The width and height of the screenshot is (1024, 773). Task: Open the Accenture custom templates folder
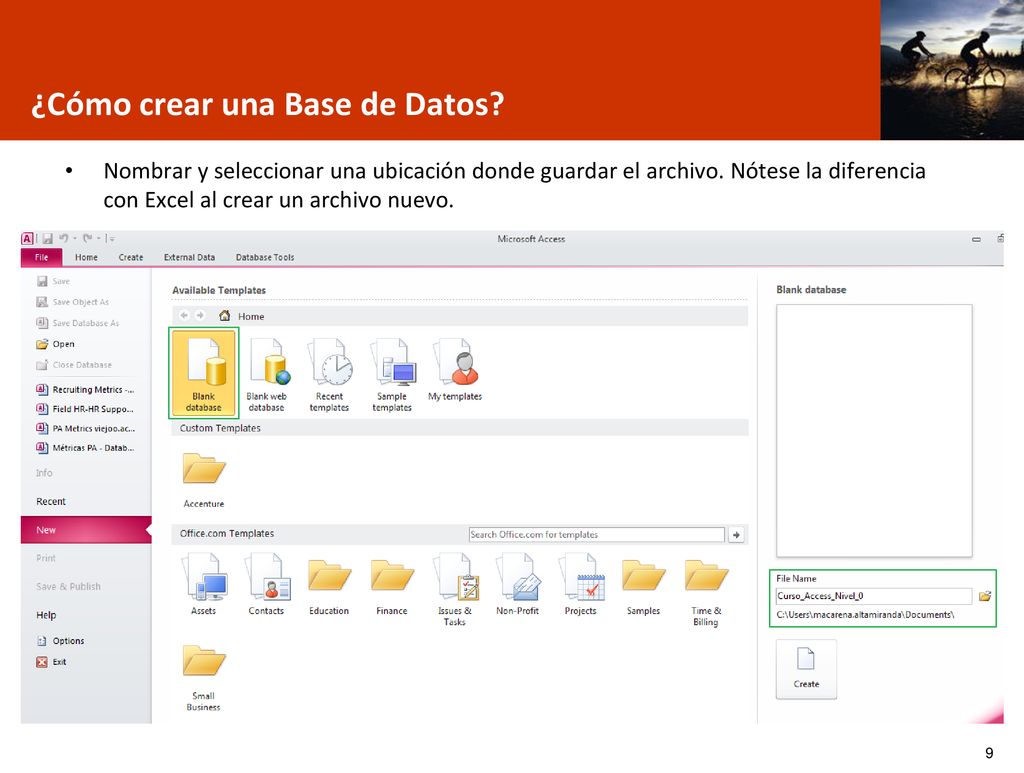coord(204,480)
